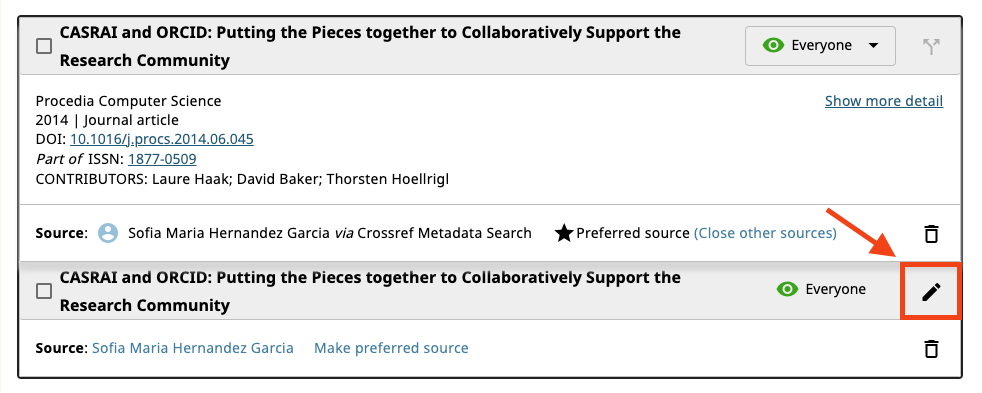982x393 pixels.
Task: Click the blue user avatar beside Source
Action: pyautogui.click(x=108, y=233)
